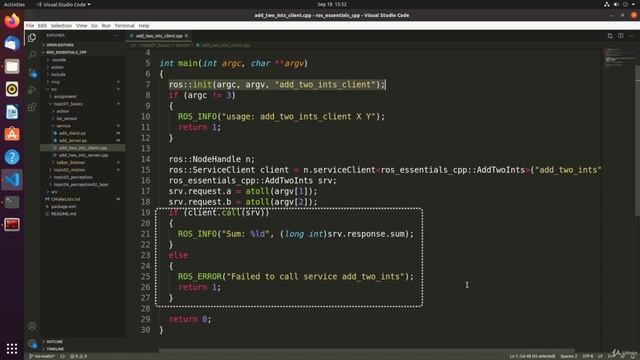Open the Run and Debug view

click(x=32, y=90)
